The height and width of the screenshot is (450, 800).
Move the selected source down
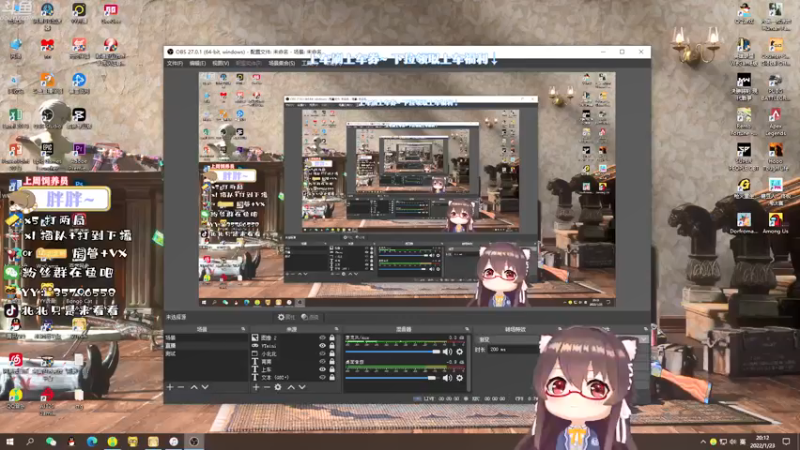coord(302,387)
